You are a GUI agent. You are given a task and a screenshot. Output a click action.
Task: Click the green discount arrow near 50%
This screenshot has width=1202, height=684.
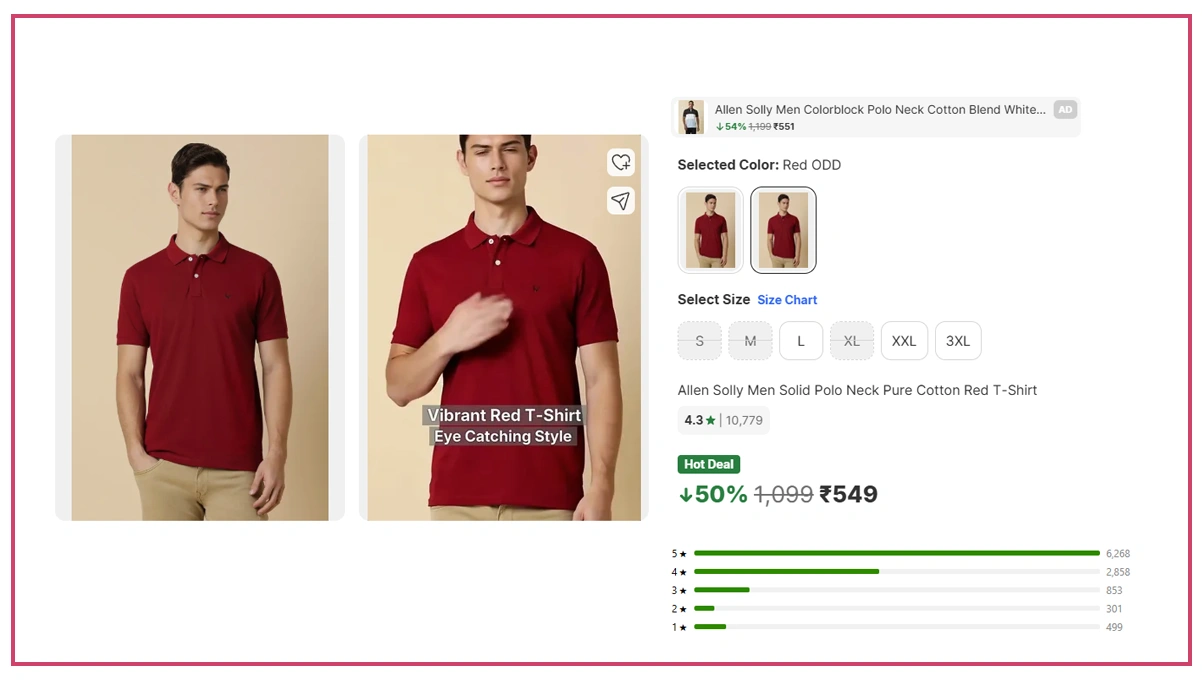[x=686, y=493]
